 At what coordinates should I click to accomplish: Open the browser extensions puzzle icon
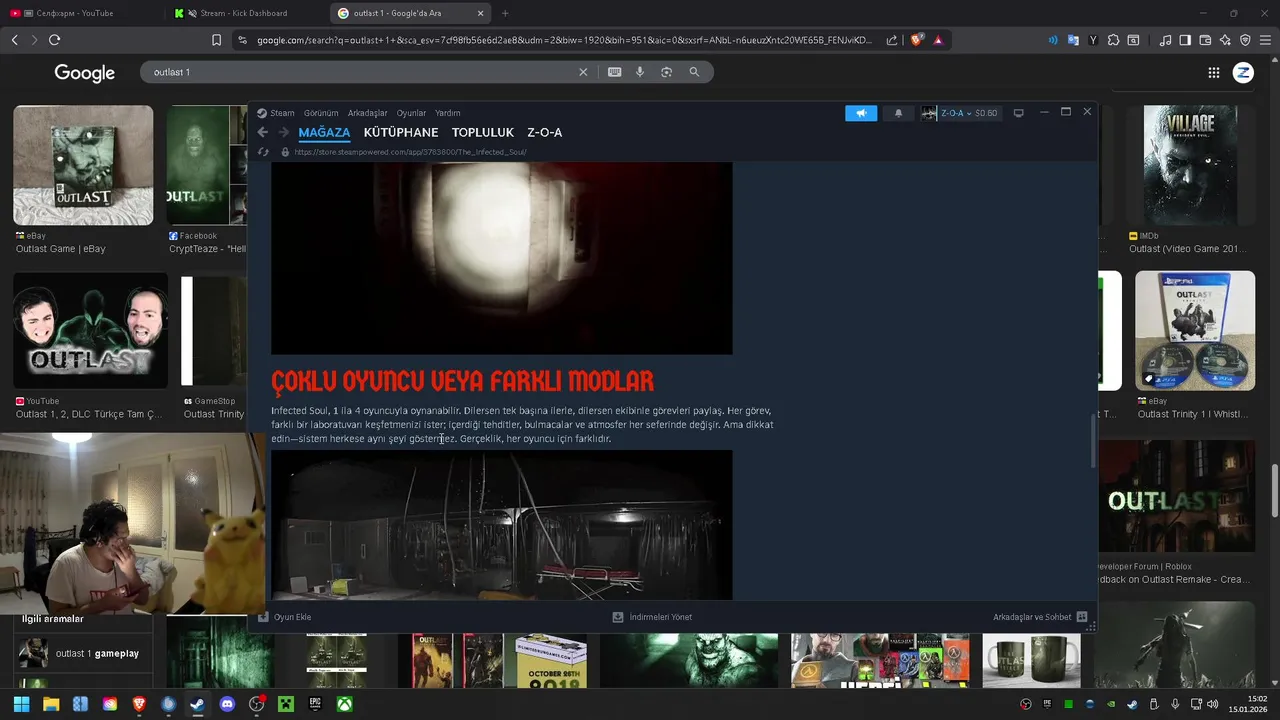1113,40
